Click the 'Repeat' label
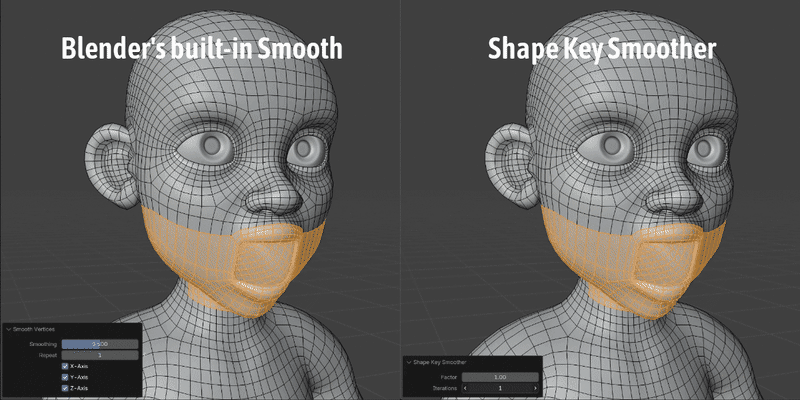Screen dimensions: 800x400 48,355
